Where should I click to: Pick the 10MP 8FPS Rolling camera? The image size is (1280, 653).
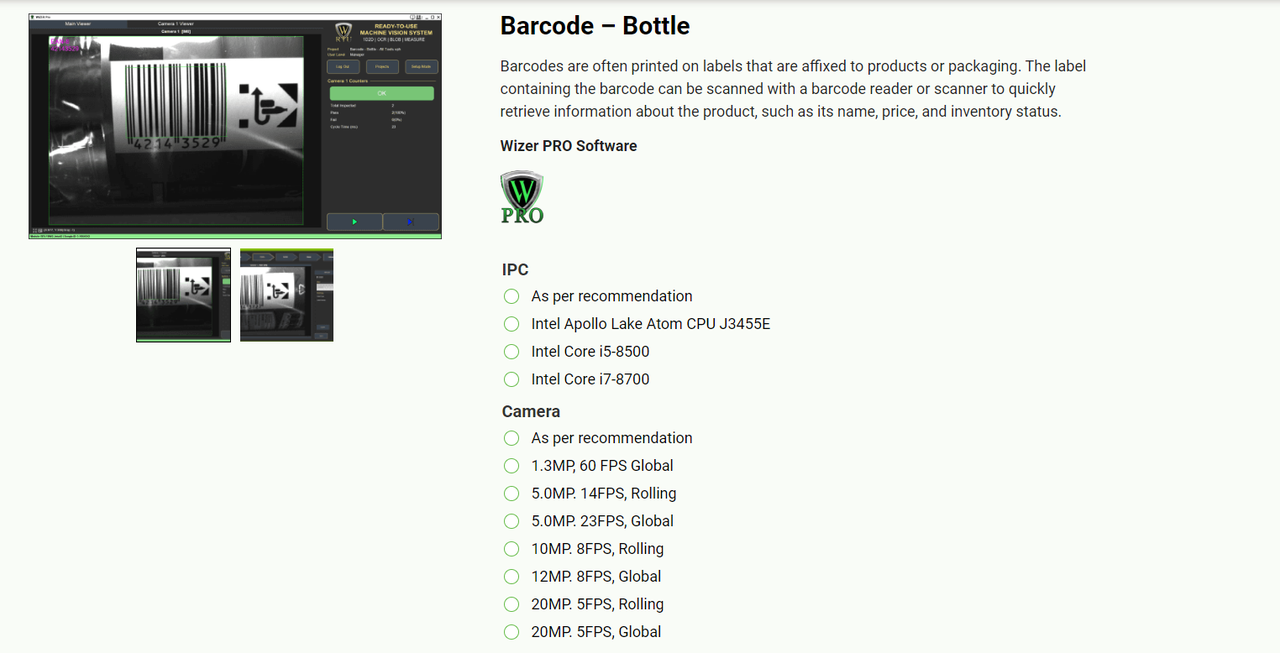coord(512,549)
